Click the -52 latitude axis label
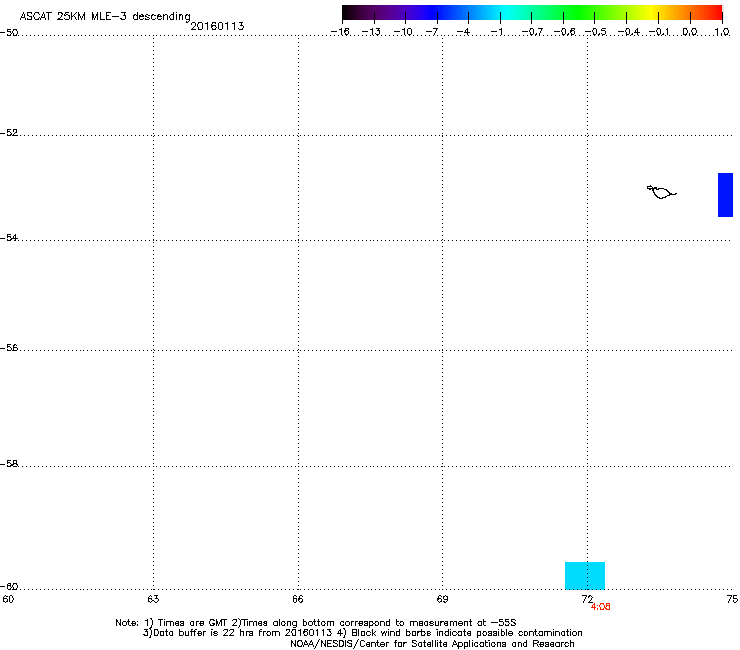This screenshot has width=740, height=650. [9, 133]
